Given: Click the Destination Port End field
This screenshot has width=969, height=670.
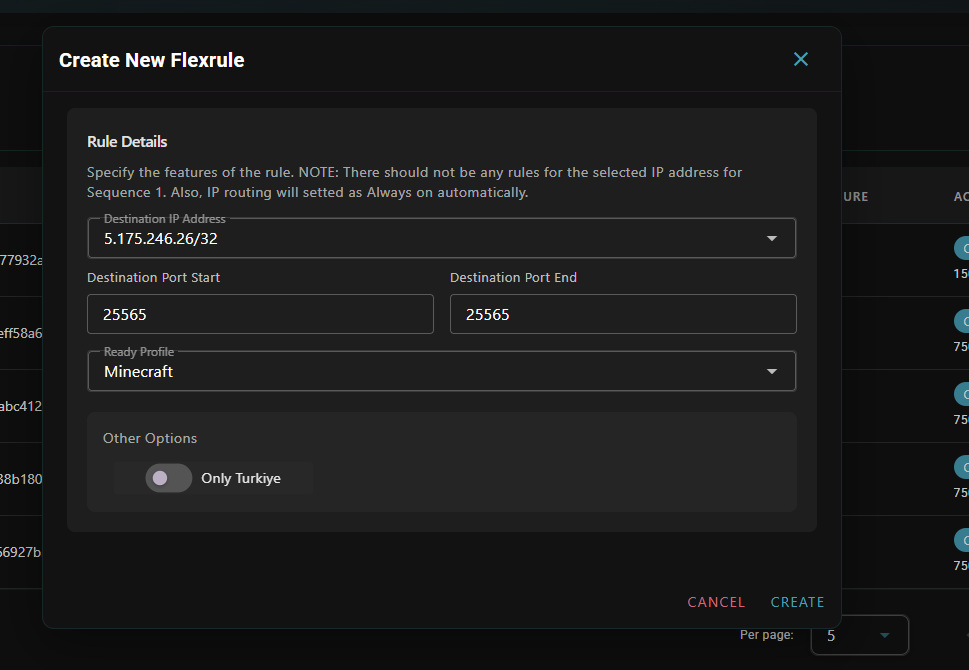Looking at the screenshot, I should pyautogui.click(x=623, y=314).
